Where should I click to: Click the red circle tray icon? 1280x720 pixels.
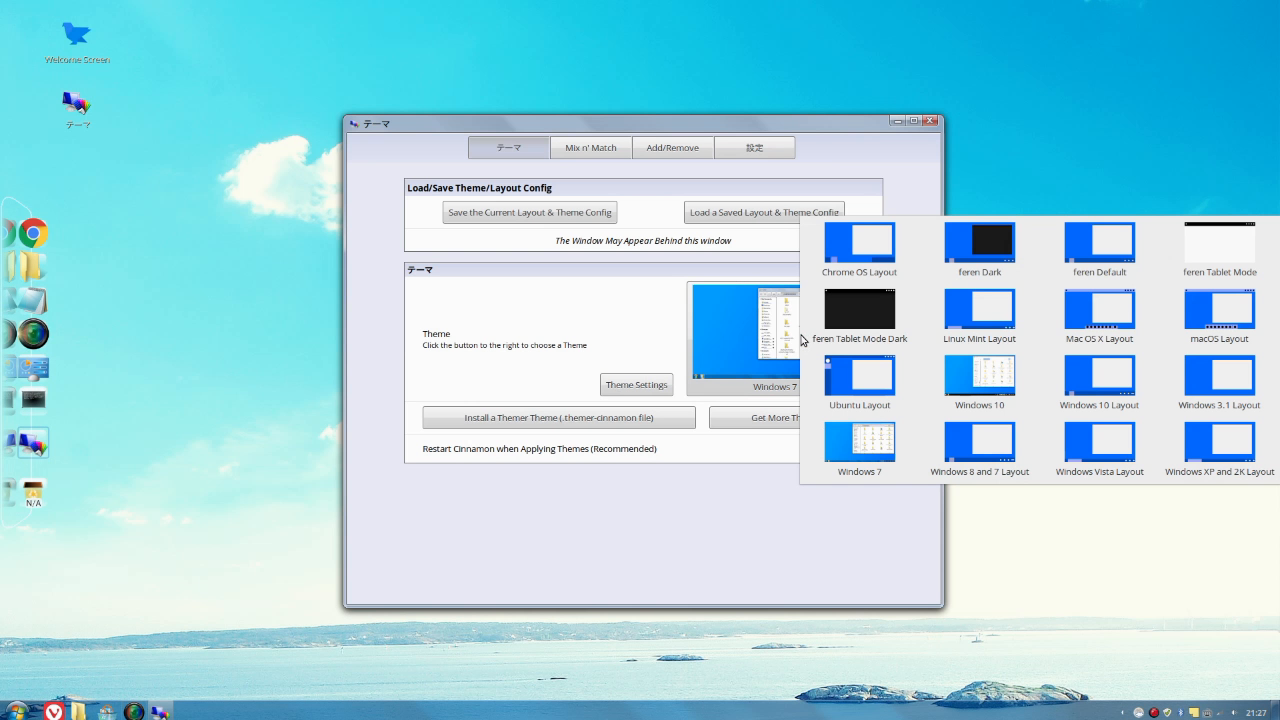pyautogui.click(x=1153, y=712)
